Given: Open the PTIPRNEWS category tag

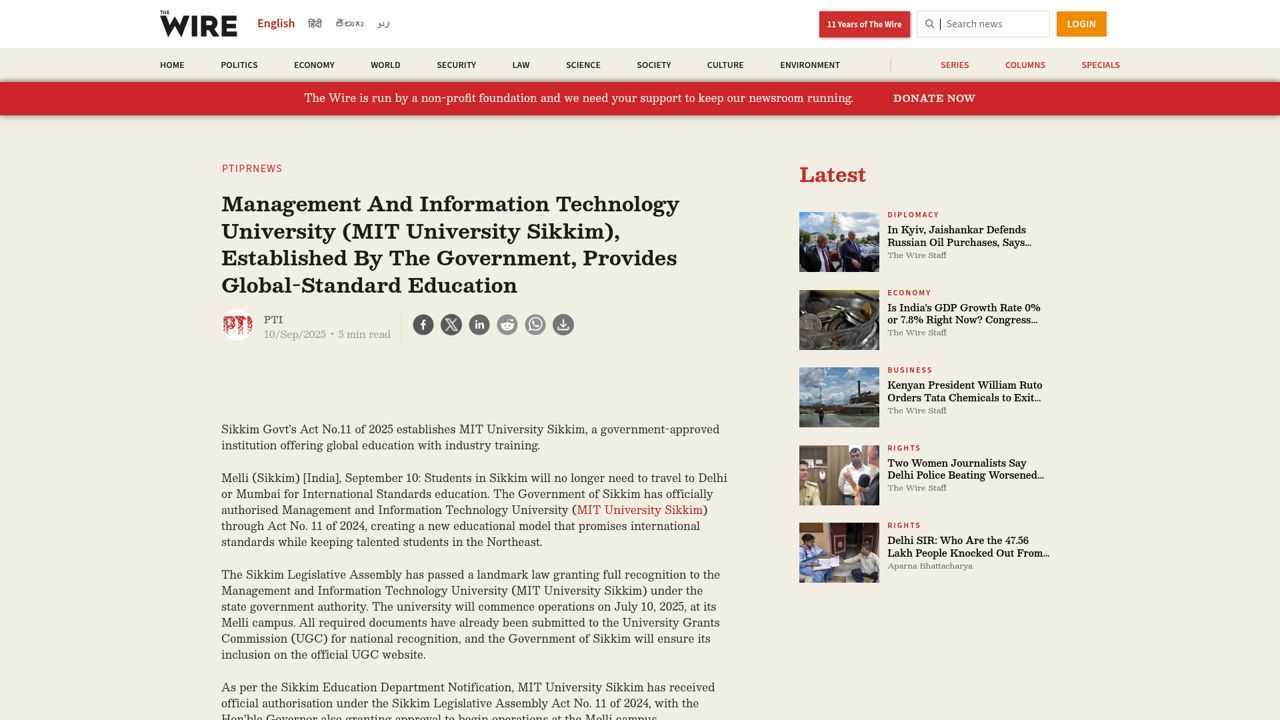Looking at the screenshot, I should pyautogui.click(x=252, y=168).
